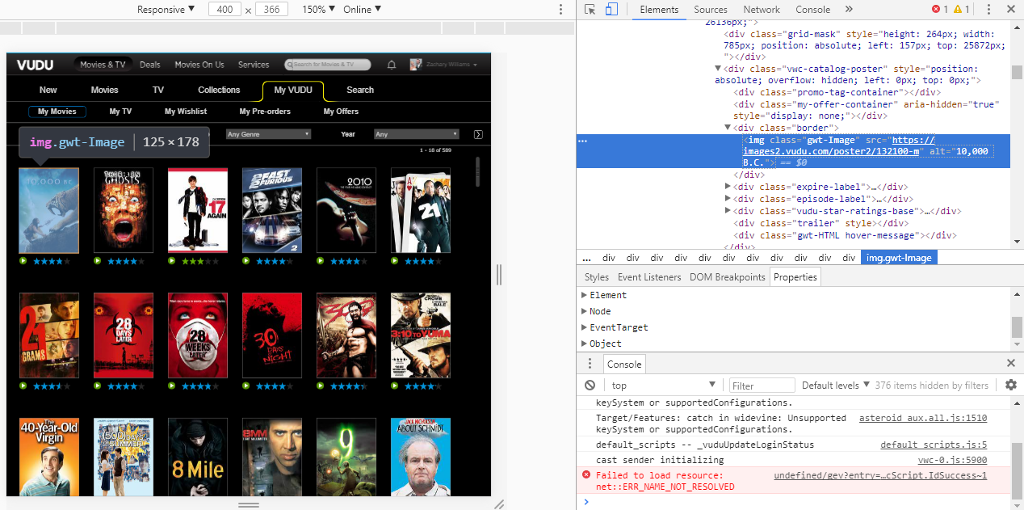
Task: Switch to the Network tab
Action: click(761, 9)
